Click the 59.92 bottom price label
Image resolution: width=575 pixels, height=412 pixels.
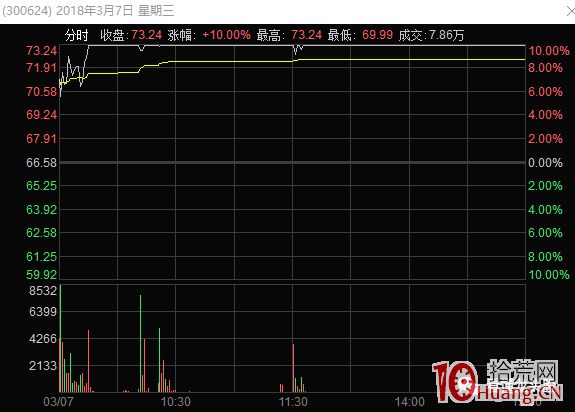(x=41, y=275)
